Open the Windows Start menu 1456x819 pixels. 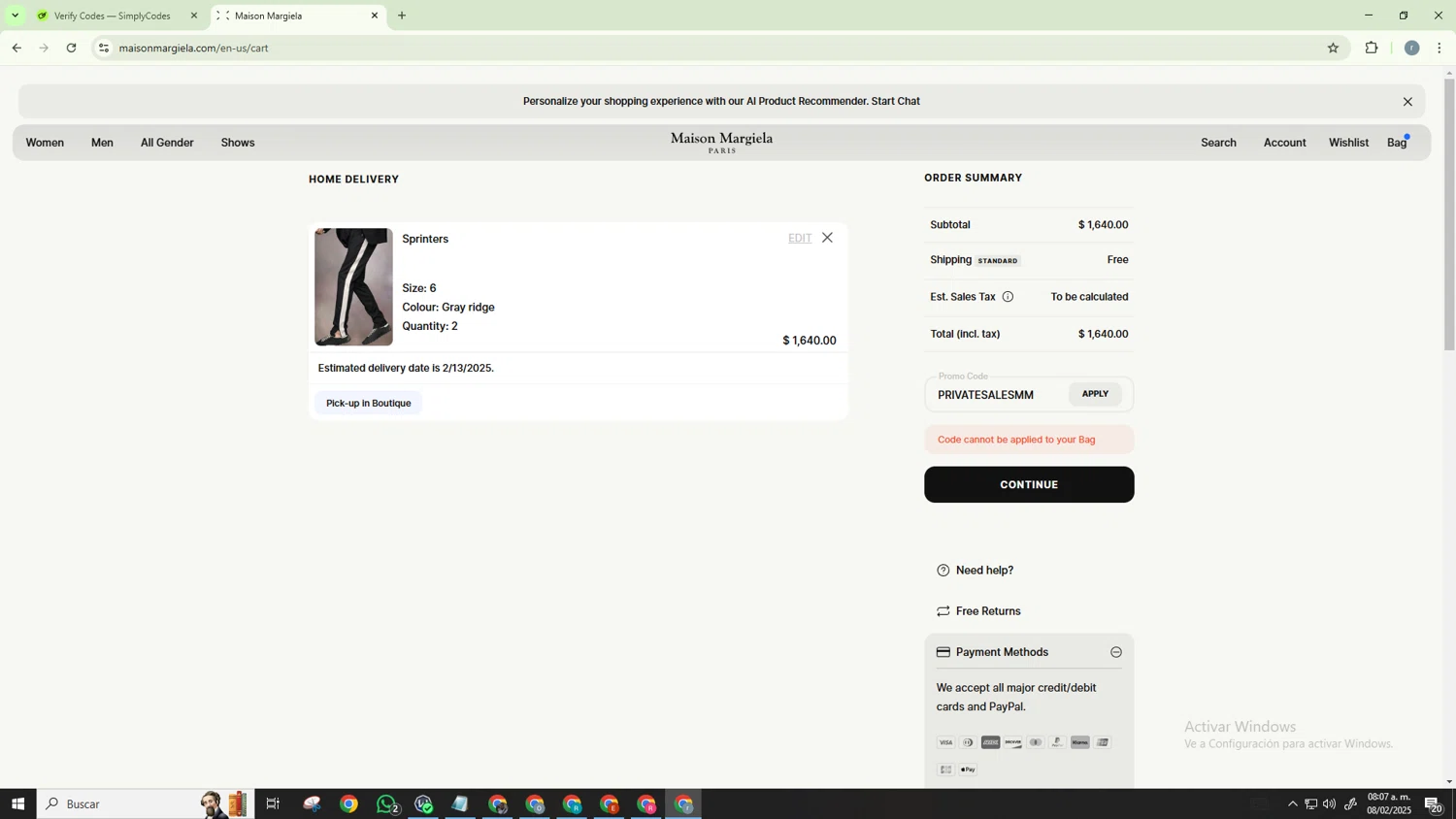[x=17, y=803]
